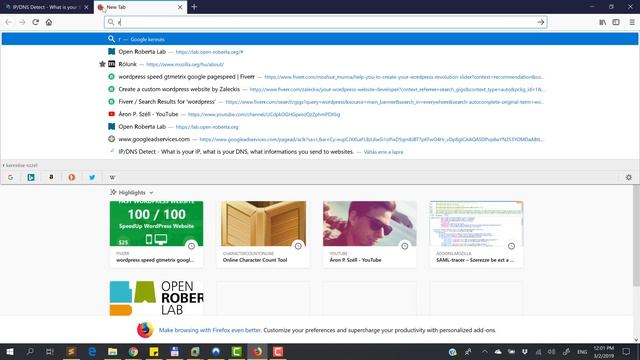Open the 100/100 SpeedUp WordPress thumbnail
The width and height of the screenshot is (640, 360).
click(x=156, y=224)
